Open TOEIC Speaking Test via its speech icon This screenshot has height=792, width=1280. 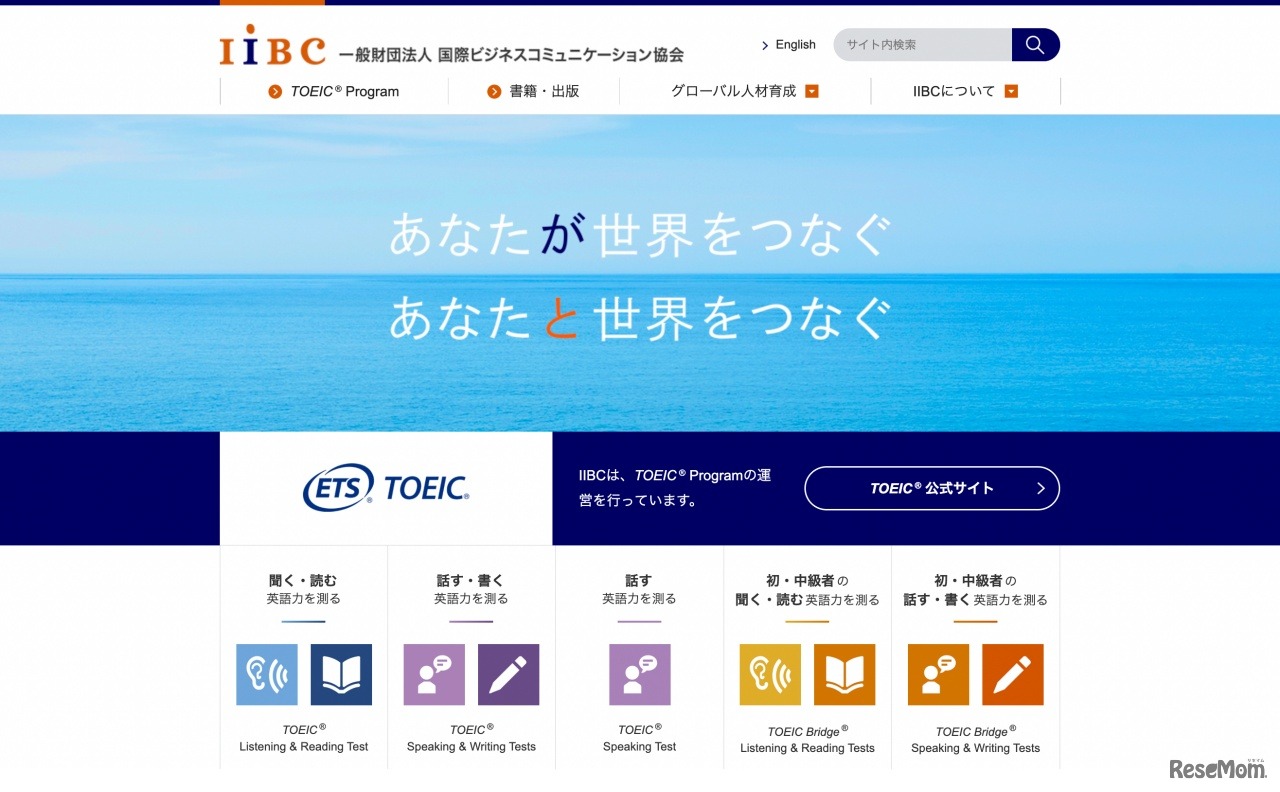pos(638,675)
